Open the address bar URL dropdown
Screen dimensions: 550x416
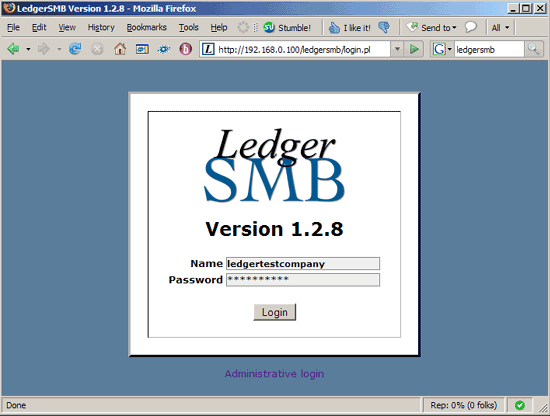tap(397, 49)
